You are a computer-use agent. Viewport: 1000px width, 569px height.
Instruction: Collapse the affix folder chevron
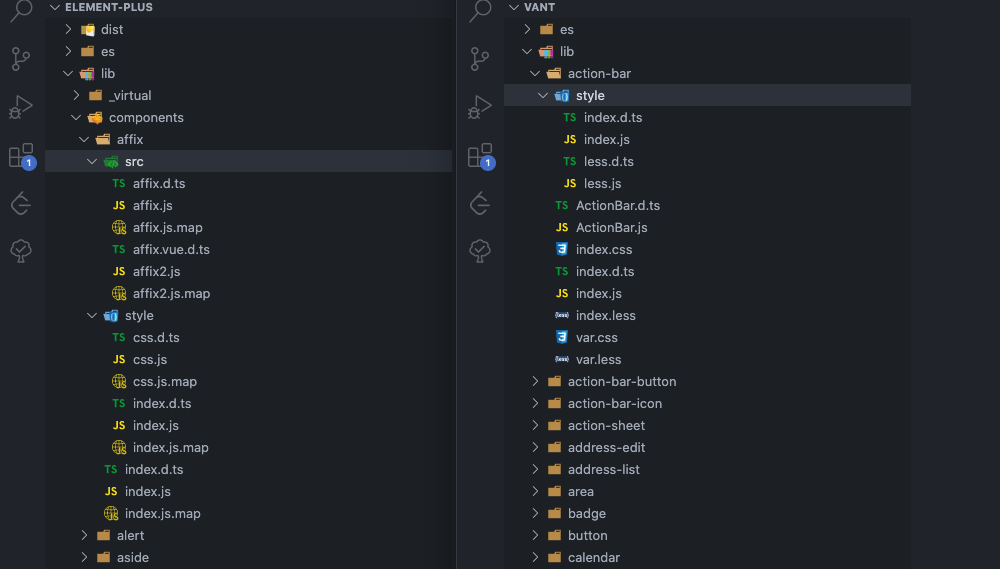tap(84, 139)
